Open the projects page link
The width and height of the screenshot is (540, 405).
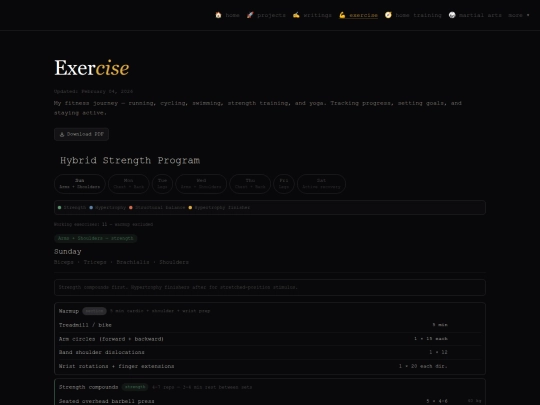click(266, 15)
